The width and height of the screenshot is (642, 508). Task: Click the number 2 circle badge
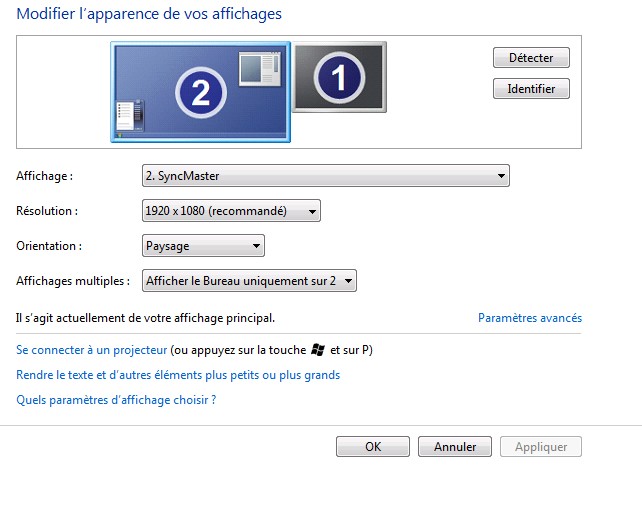coord(201,93)
